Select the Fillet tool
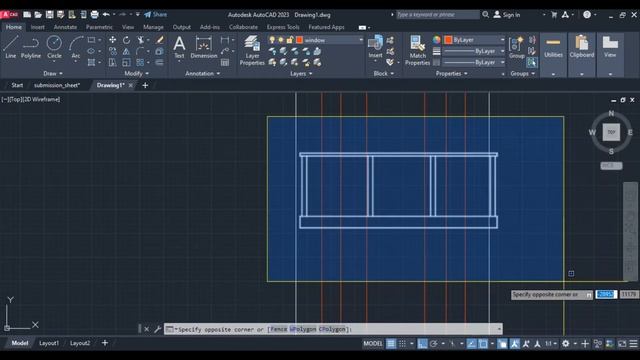The image size is (640, 360). 140,51
